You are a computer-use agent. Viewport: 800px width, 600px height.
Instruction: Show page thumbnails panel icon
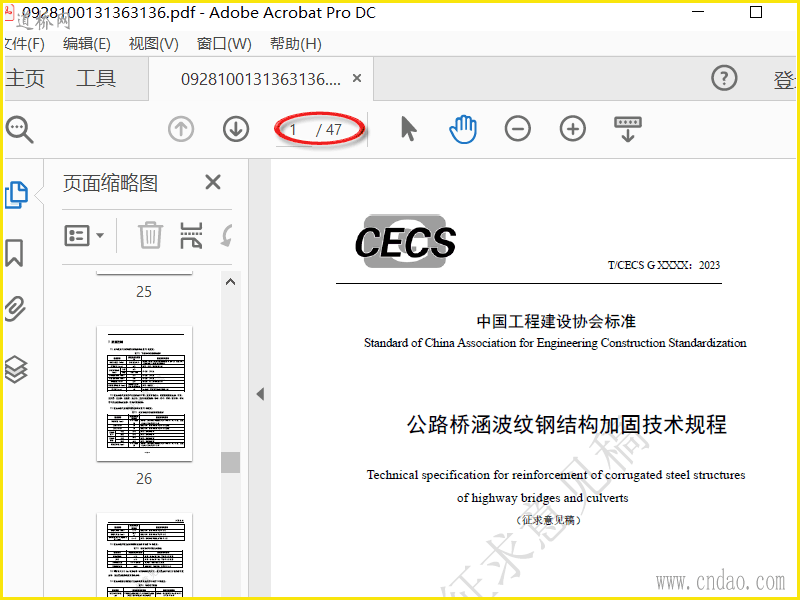pos(16,195)
